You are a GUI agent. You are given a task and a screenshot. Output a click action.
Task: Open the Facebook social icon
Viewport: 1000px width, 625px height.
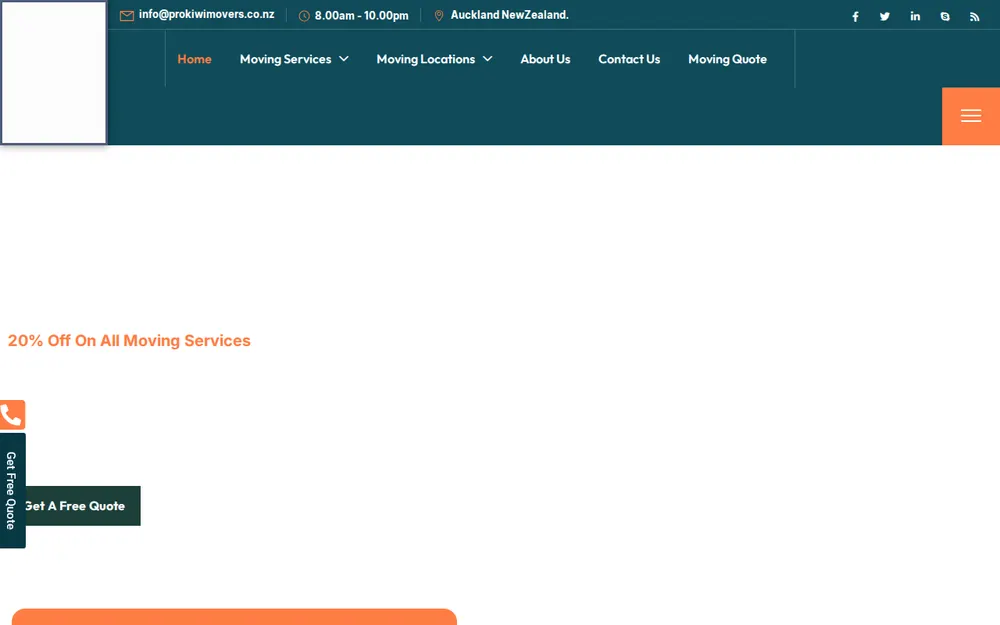855,17
